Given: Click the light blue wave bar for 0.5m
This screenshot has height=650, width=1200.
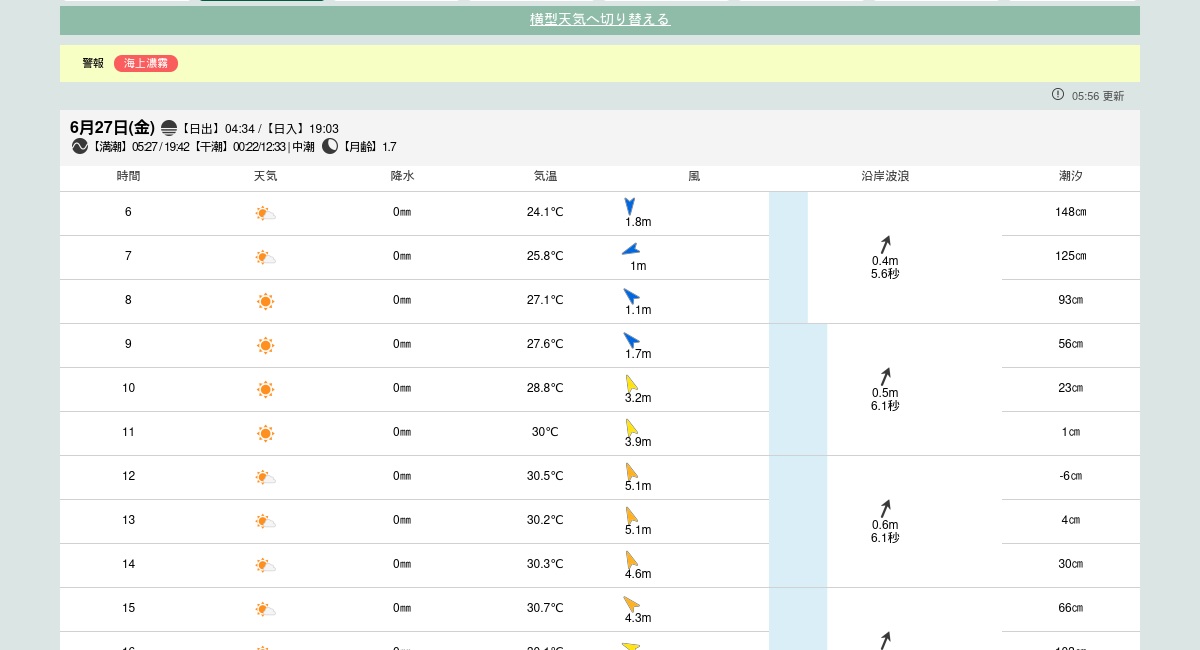Looking at the screenshot, I should (798, 389).
